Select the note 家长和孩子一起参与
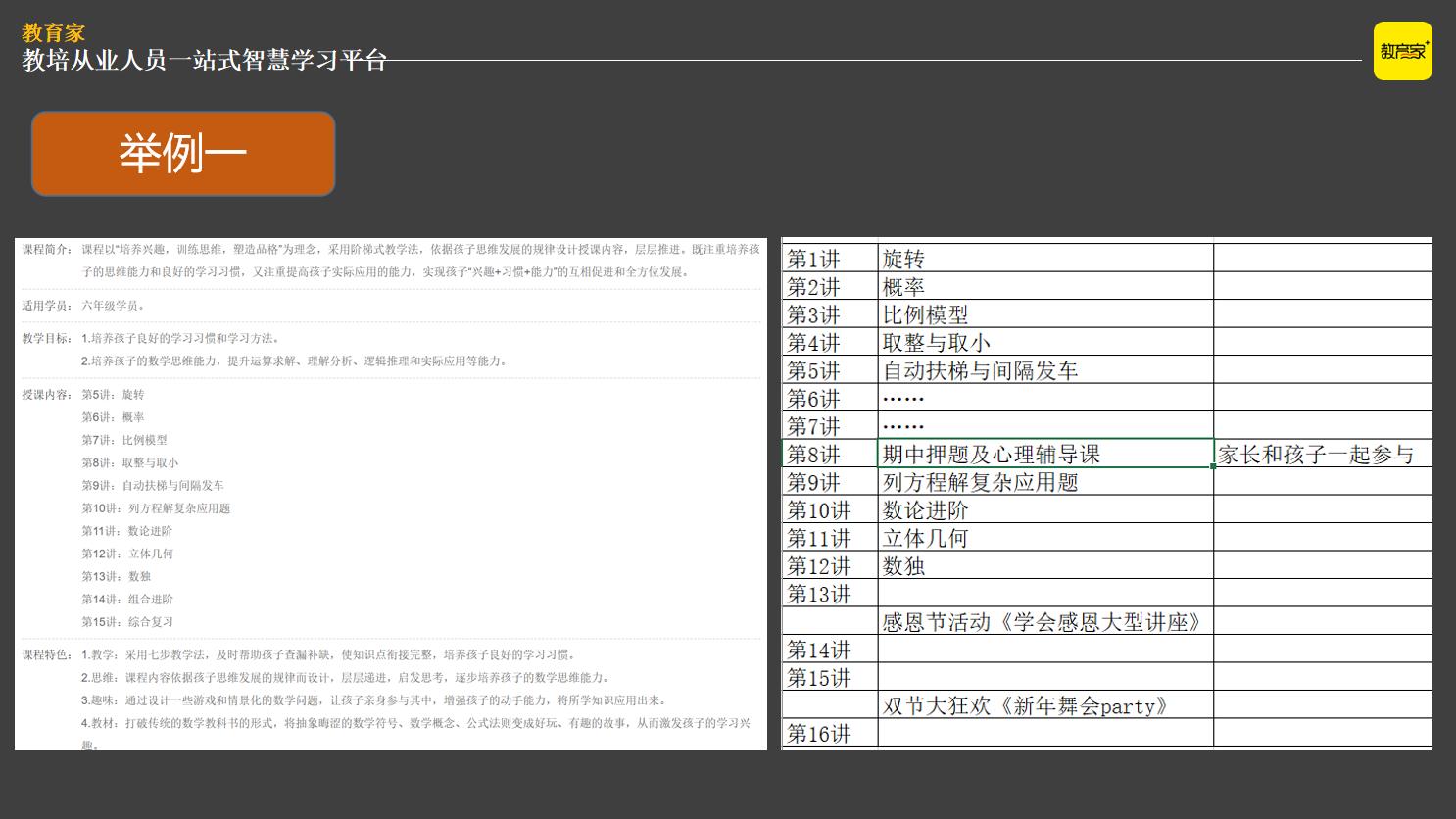The image size is (1456, 819). point(1316,455)
